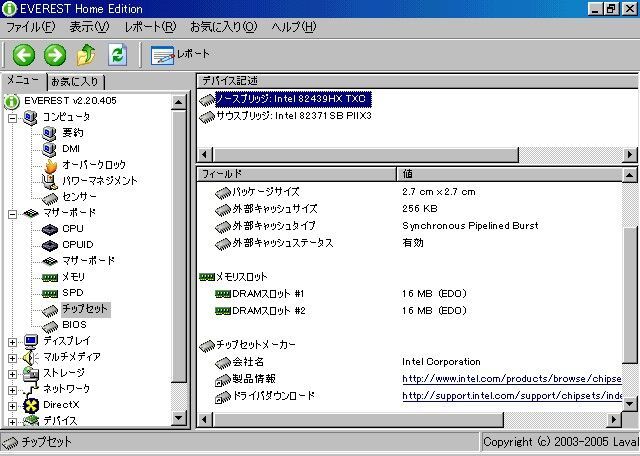This screenshot has height=456, width=640.
Task: Click the device list right scroll arrow
Action: point(629,155)
